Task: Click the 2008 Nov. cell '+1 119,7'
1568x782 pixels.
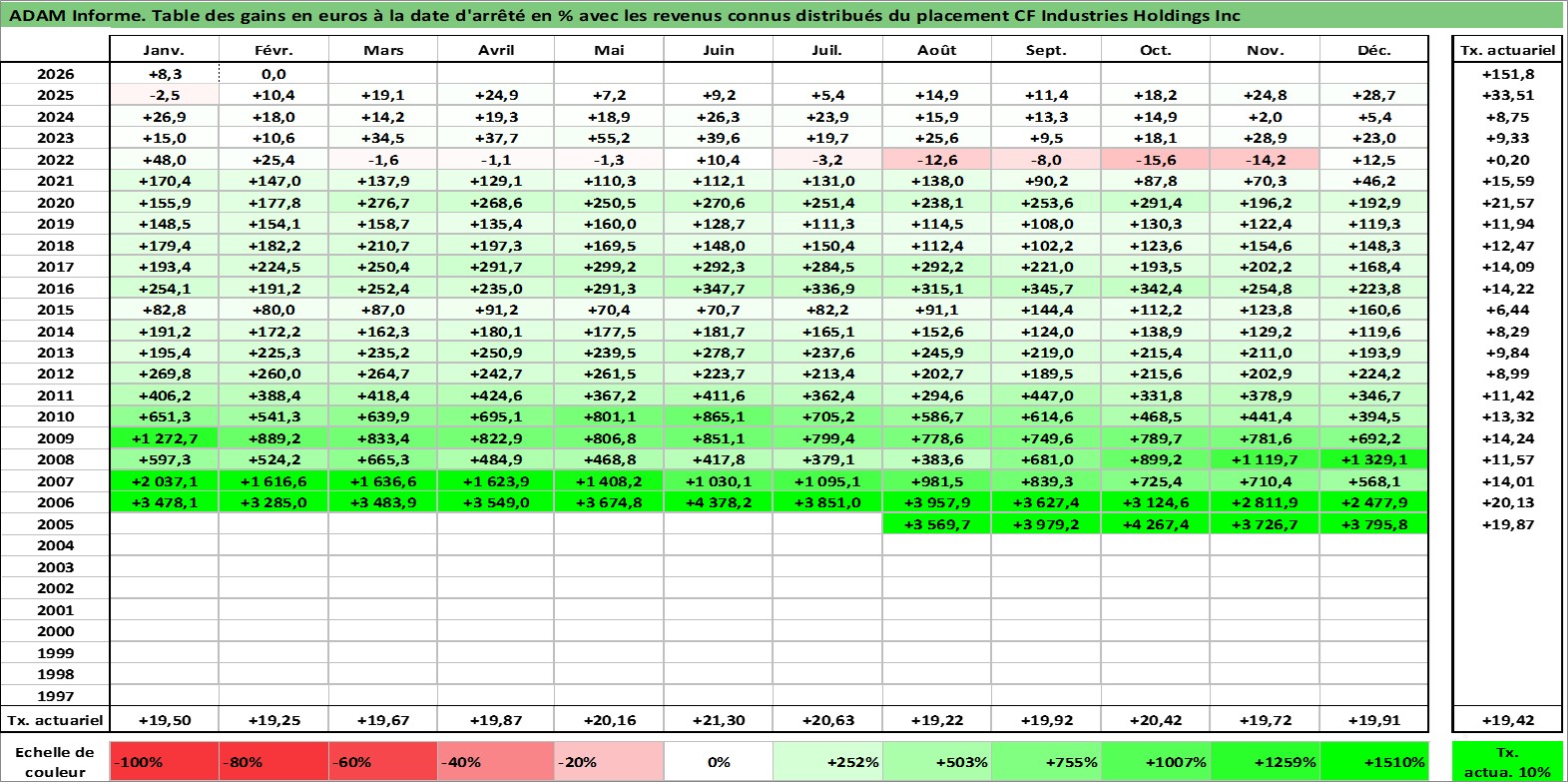Action: point(1265,459)
